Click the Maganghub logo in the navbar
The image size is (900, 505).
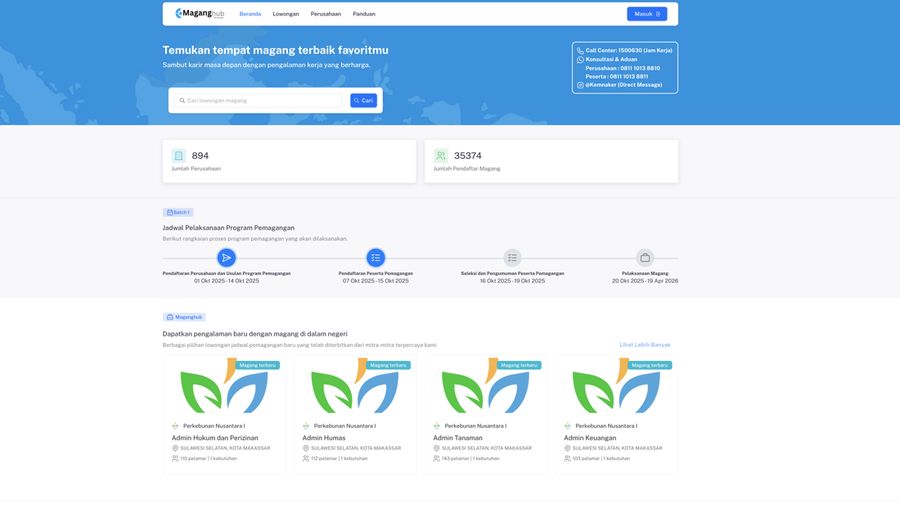[x=198, y=14]
